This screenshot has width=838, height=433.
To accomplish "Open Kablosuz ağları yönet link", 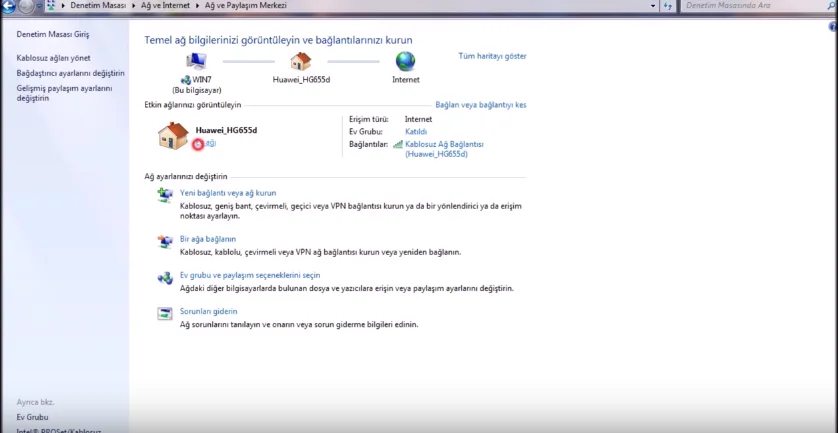I will (x=53, y=58).
